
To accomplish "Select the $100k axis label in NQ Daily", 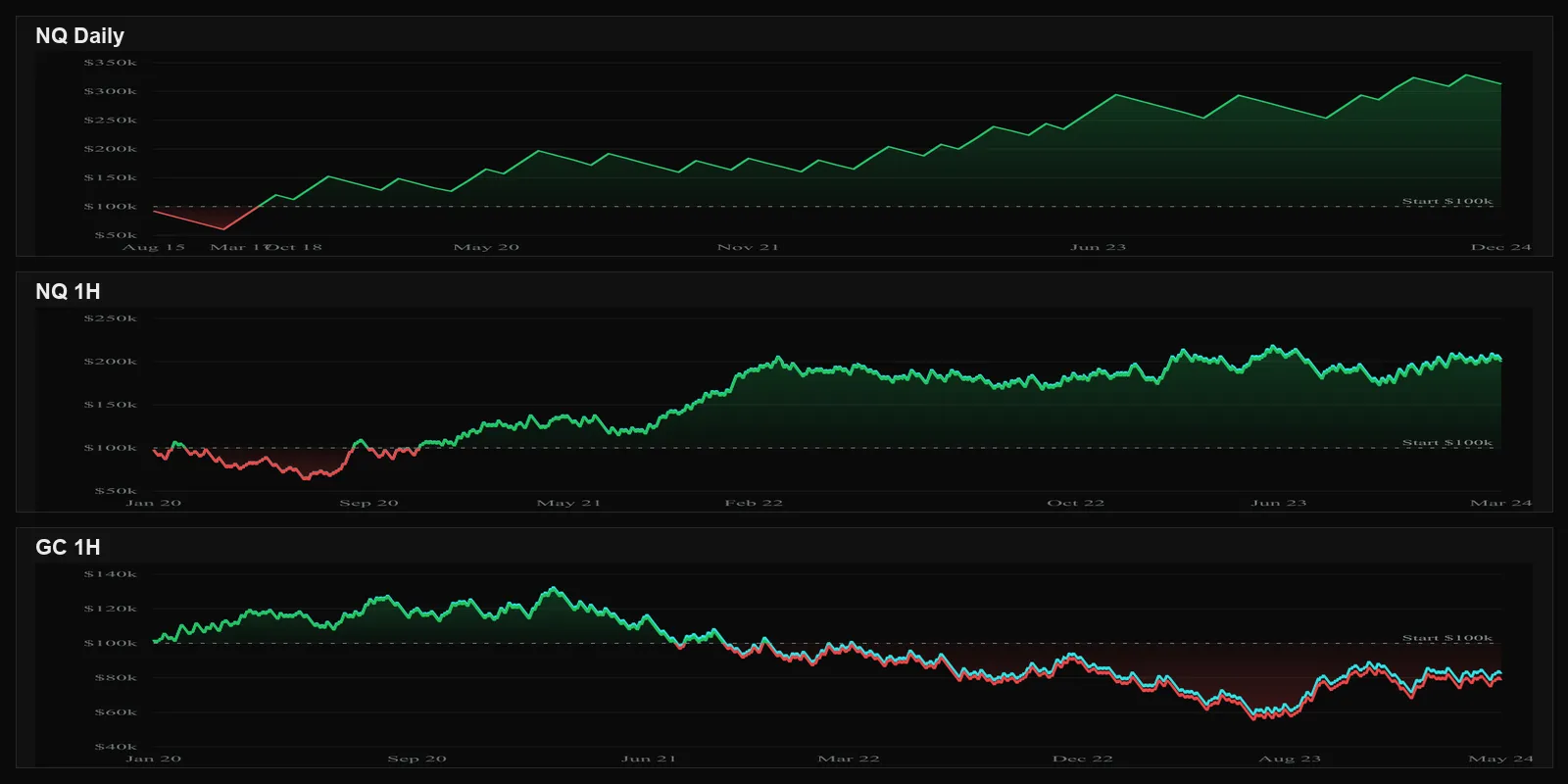I will click(x=111, y=207).
